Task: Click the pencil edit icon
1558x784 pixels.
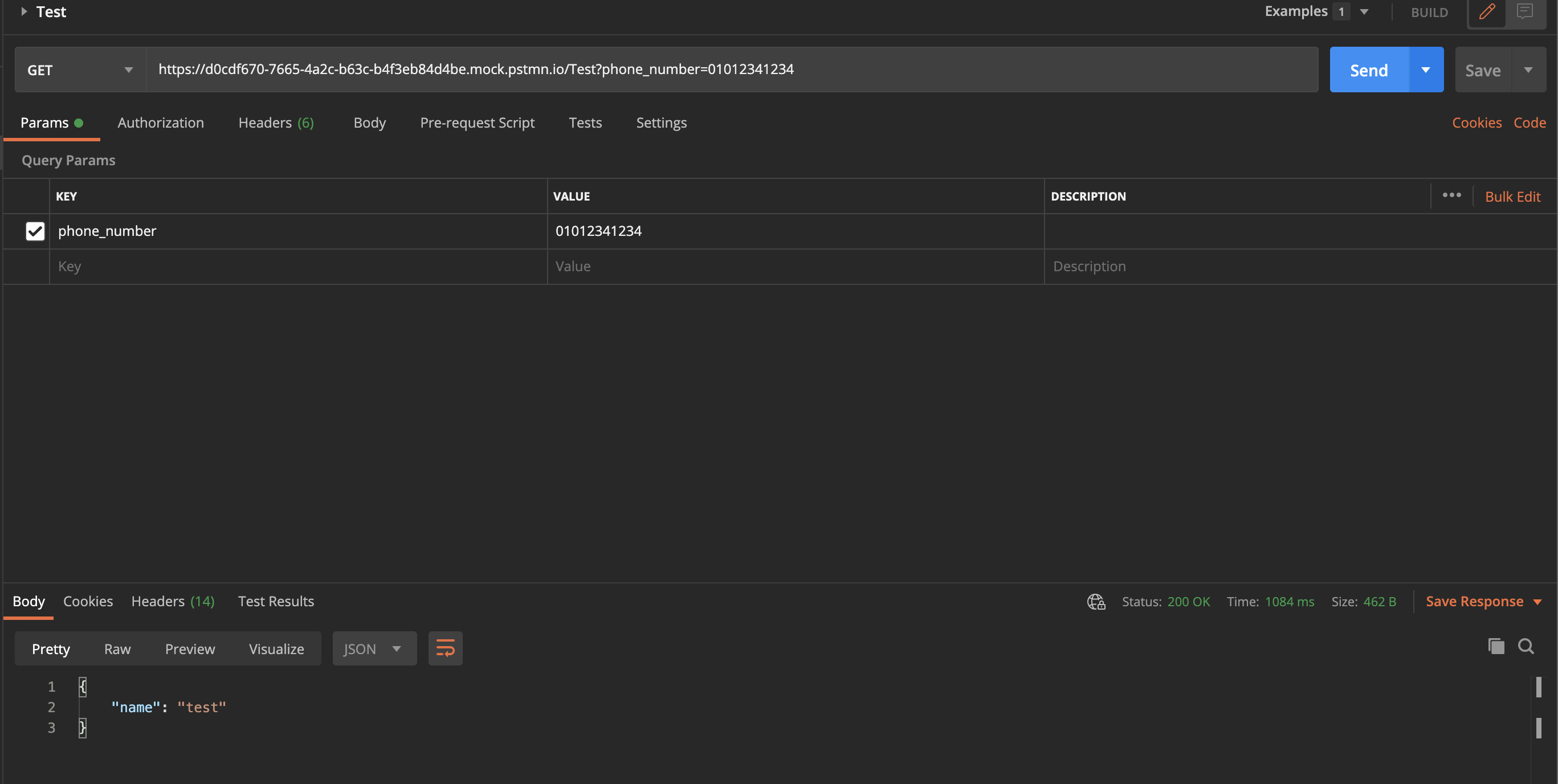Action: tap(1487, 11)
